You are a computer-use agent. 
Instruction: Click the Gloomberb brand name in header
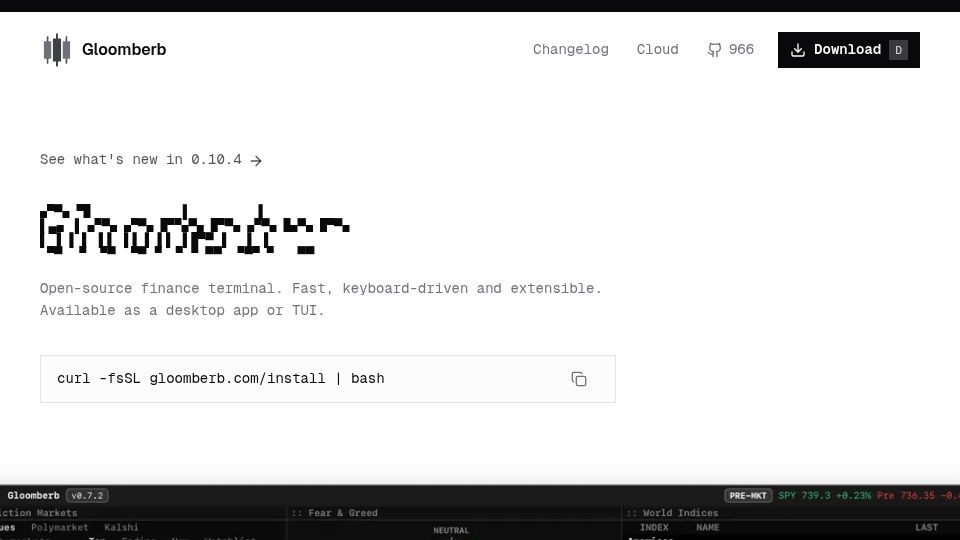124,50
